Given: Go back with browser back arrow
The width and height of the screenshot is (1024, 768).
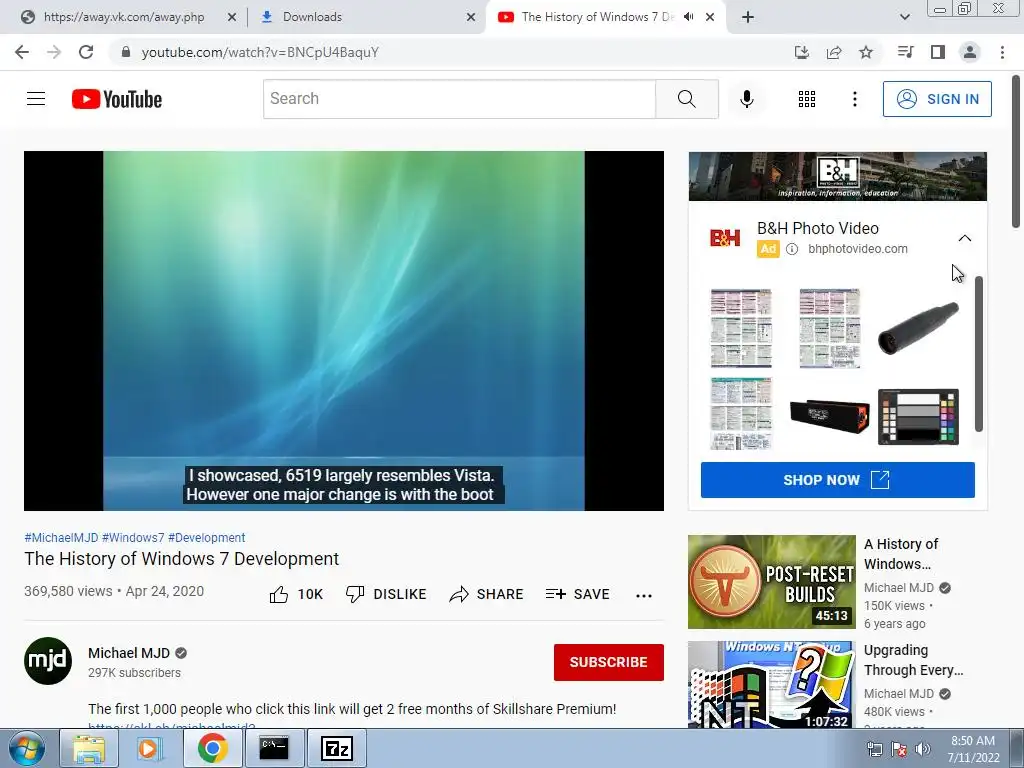Looking at the screenshot, I should [22, 52].
